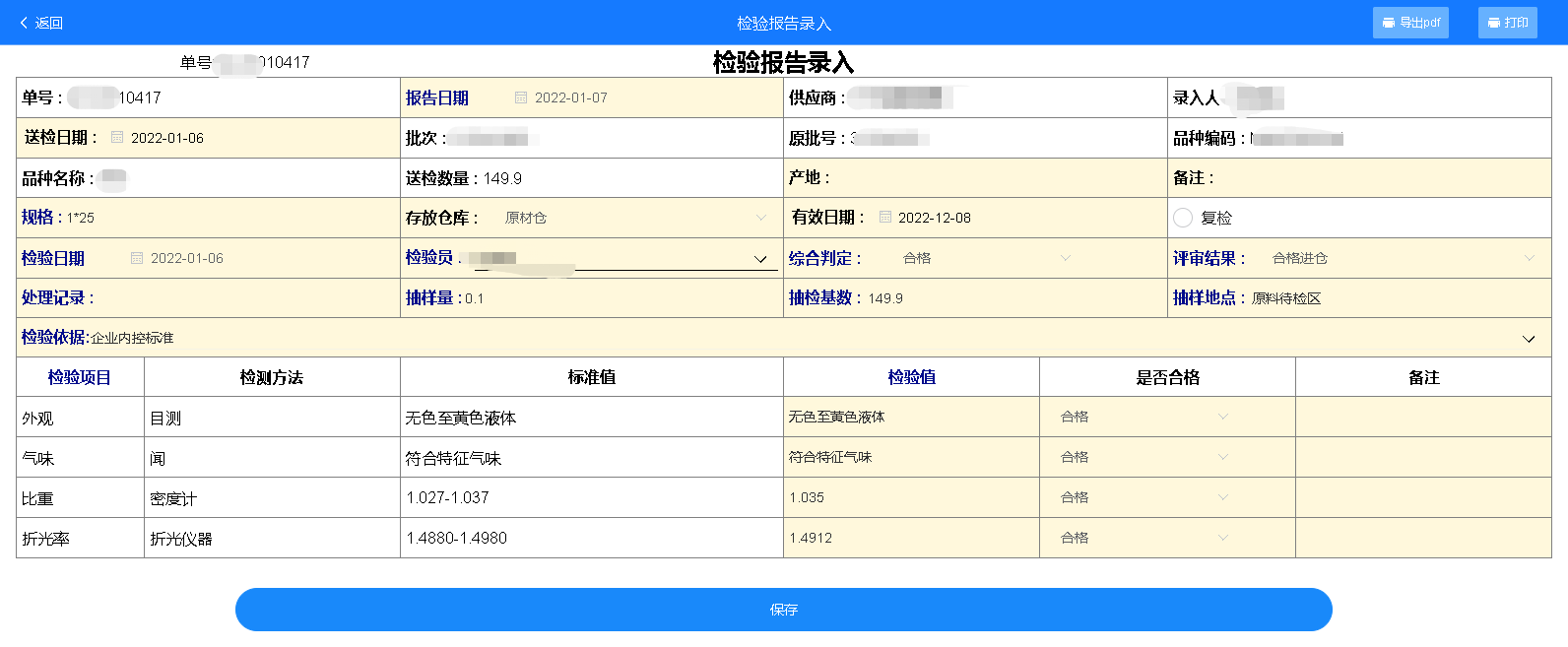This screenshot has height=647, width=1568.
Task: Click the 比重 检验值 field 1.035
Action: (x=910, y=497)
